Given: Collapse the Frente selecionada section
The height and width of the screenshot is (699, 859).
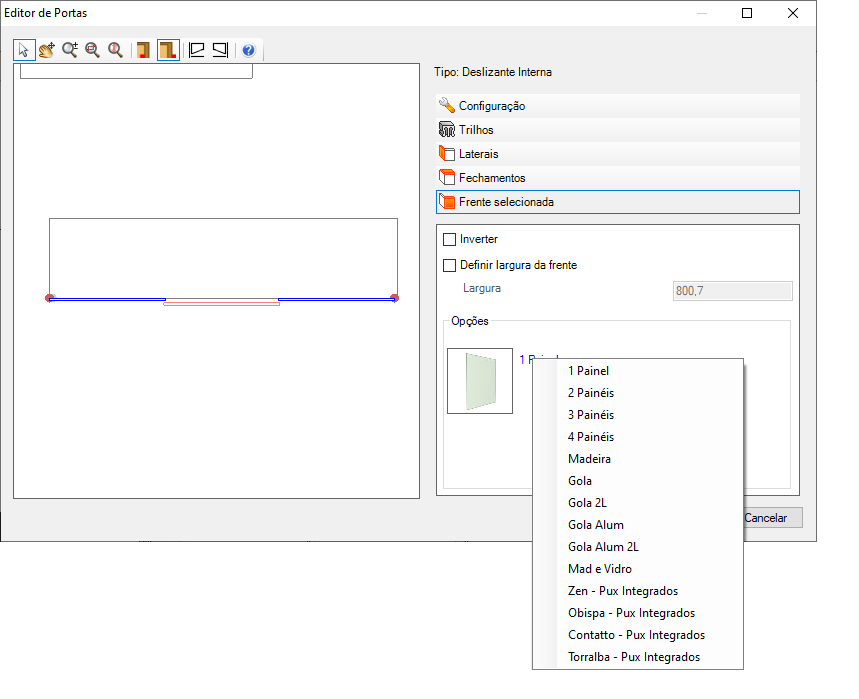Looking at the screenshot, I should pos(618,202).
